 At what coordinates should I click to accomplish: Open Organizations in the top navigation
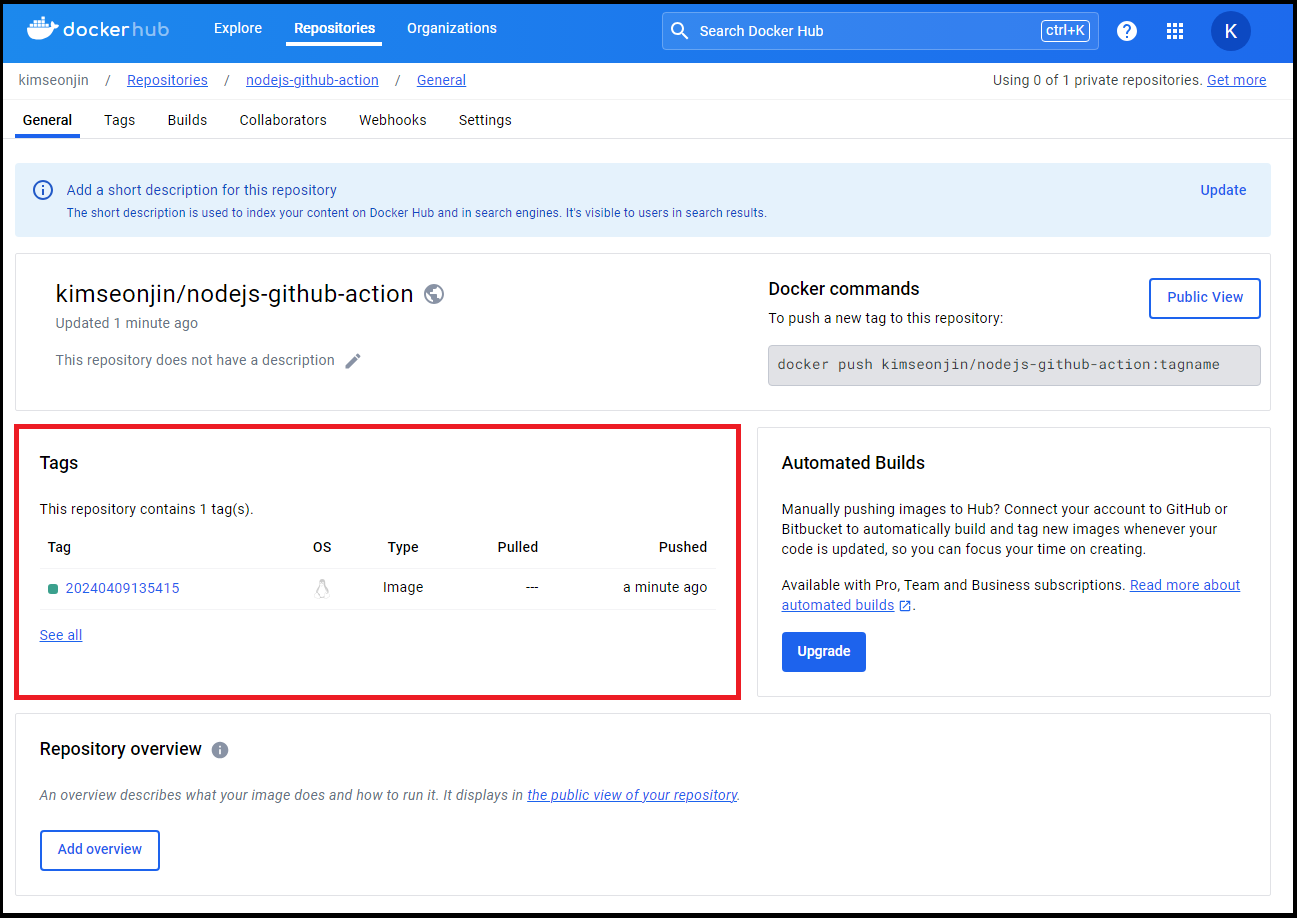[x=452, y=28]
